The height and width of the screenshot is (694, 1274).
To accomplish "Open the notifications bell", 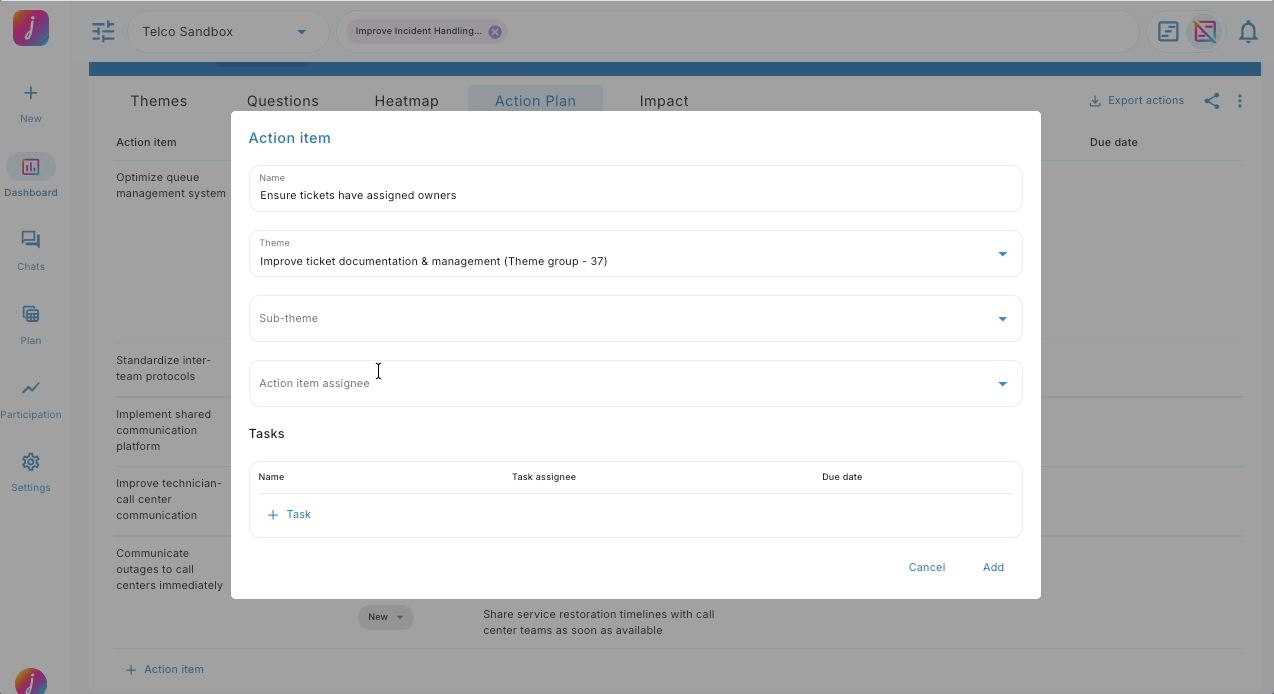I will coord(1247,32).
